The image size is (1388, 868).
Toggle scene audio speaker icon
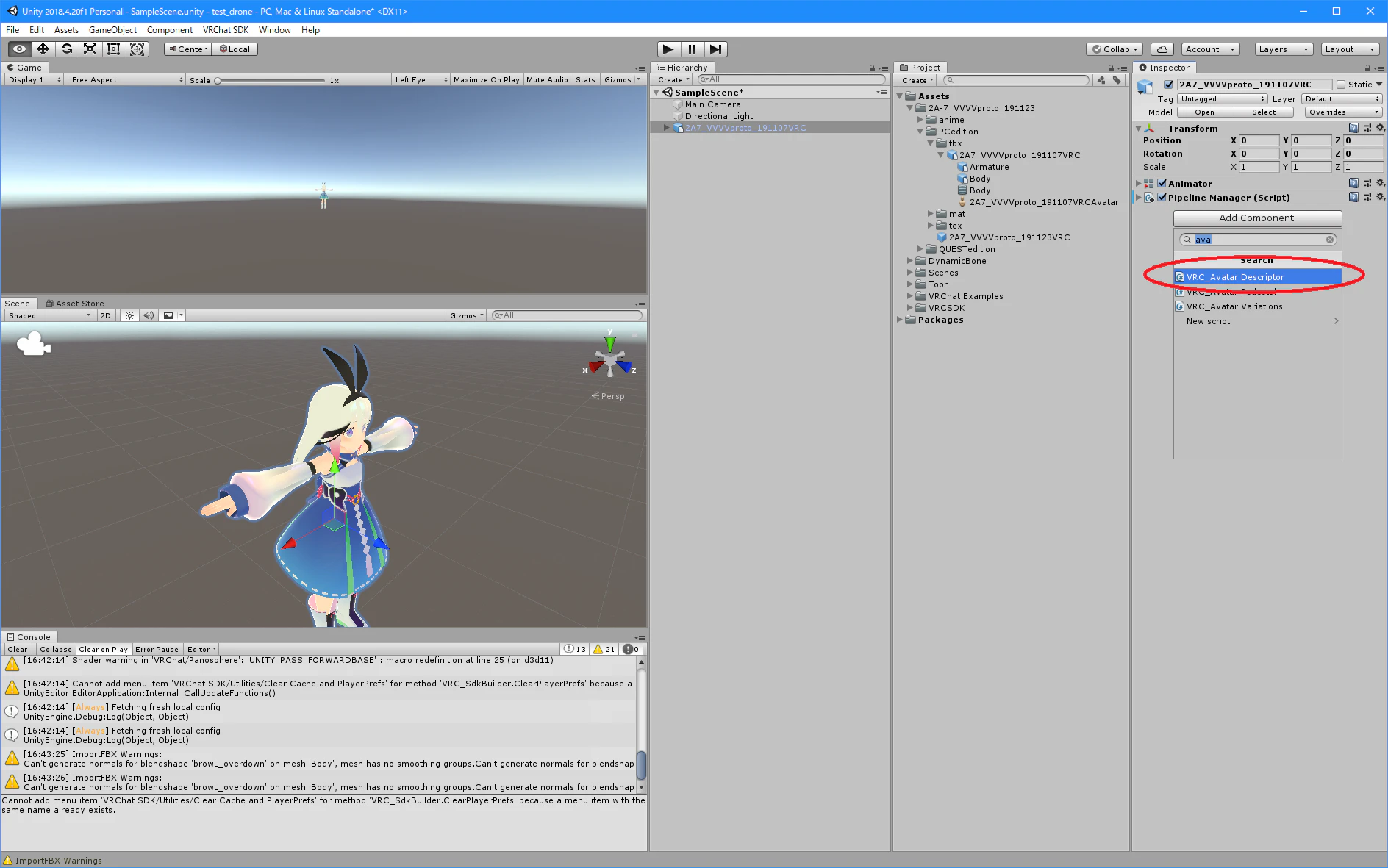(x=149, y=315)
